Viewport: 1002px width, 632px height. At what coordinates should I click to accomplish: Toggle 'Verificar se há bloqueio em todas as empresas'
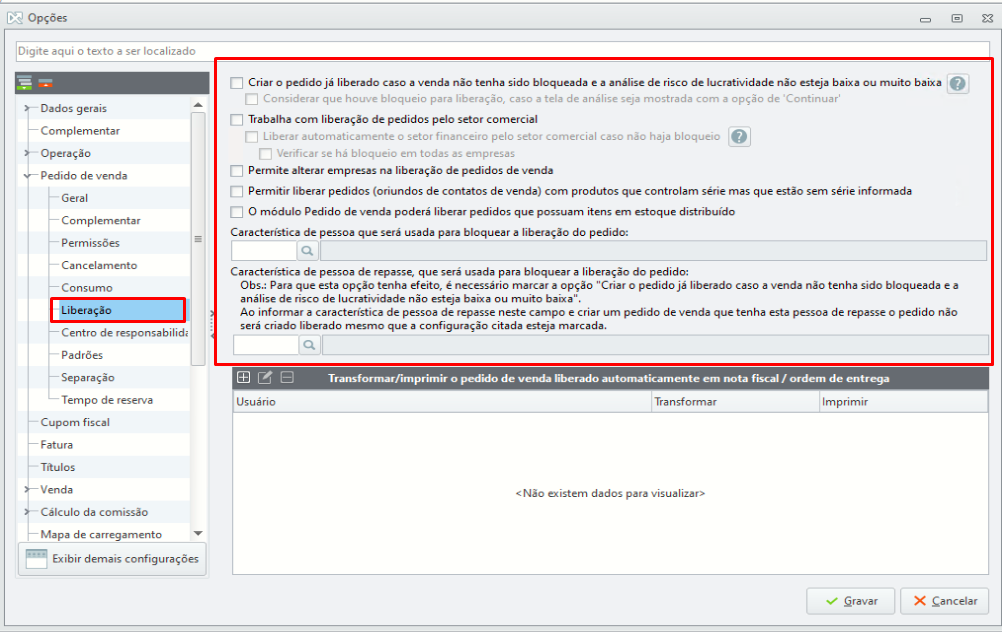[265, 153]
